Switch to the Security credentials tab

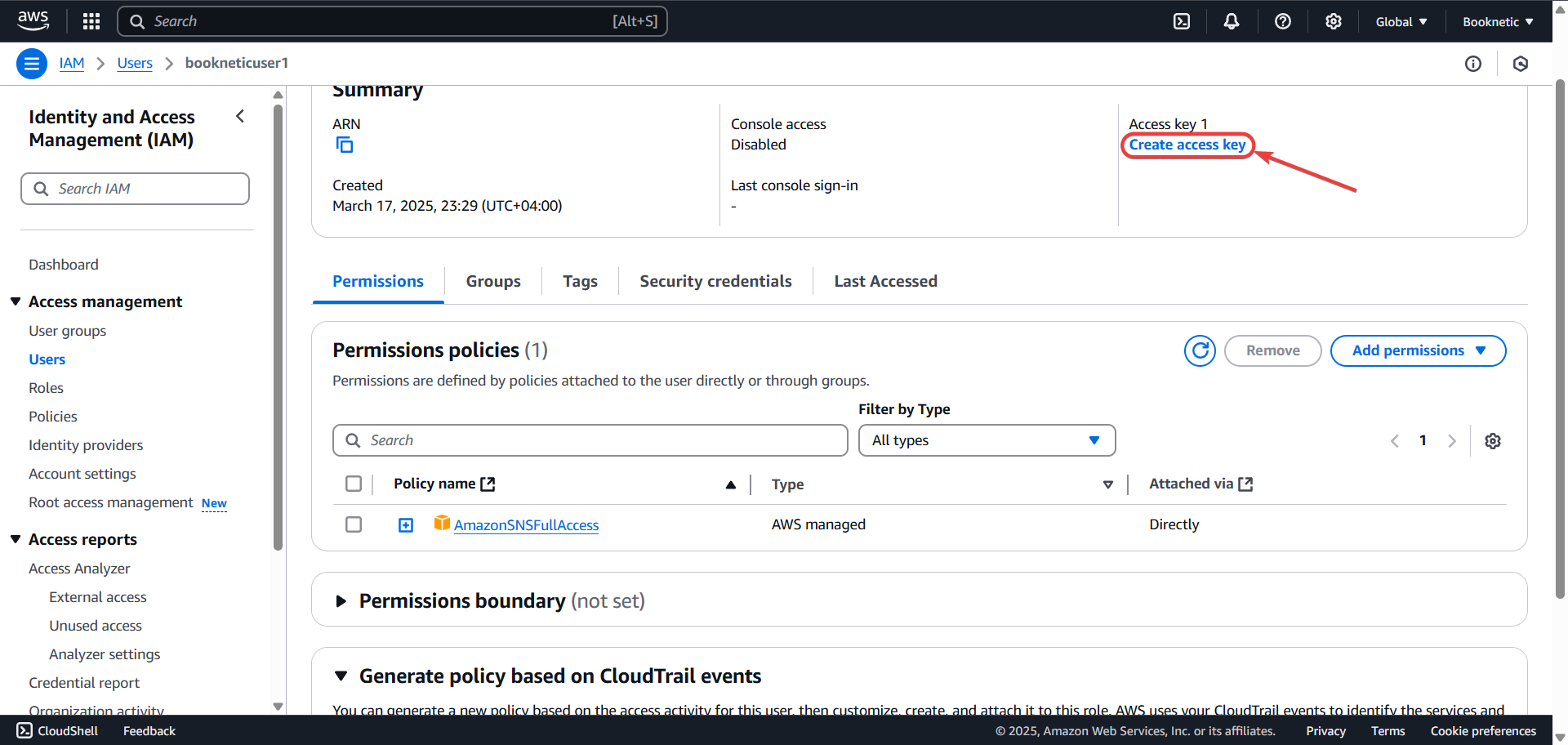(x=715, y=281)
